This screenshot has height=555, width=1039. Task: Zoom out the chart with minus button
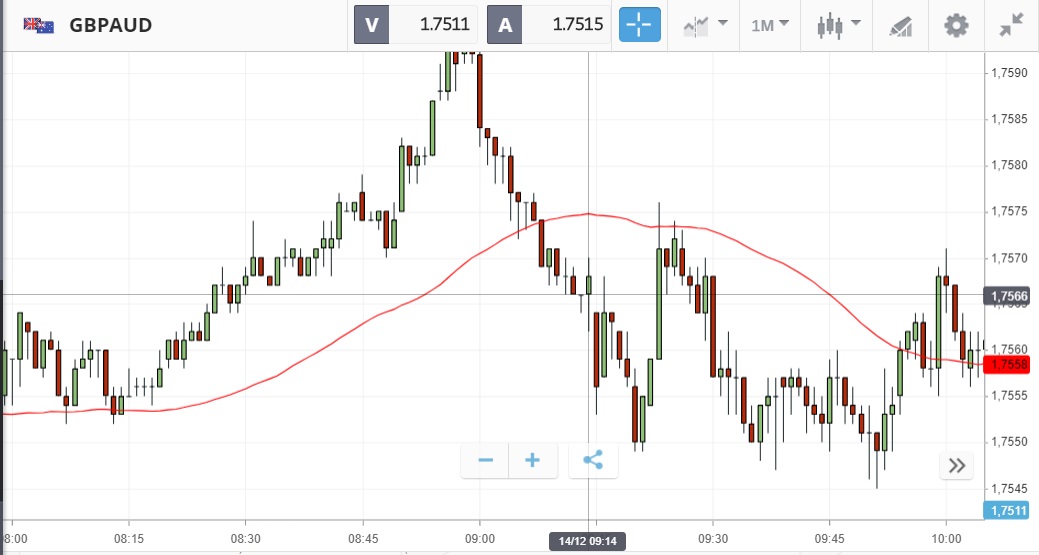point(486,460)
